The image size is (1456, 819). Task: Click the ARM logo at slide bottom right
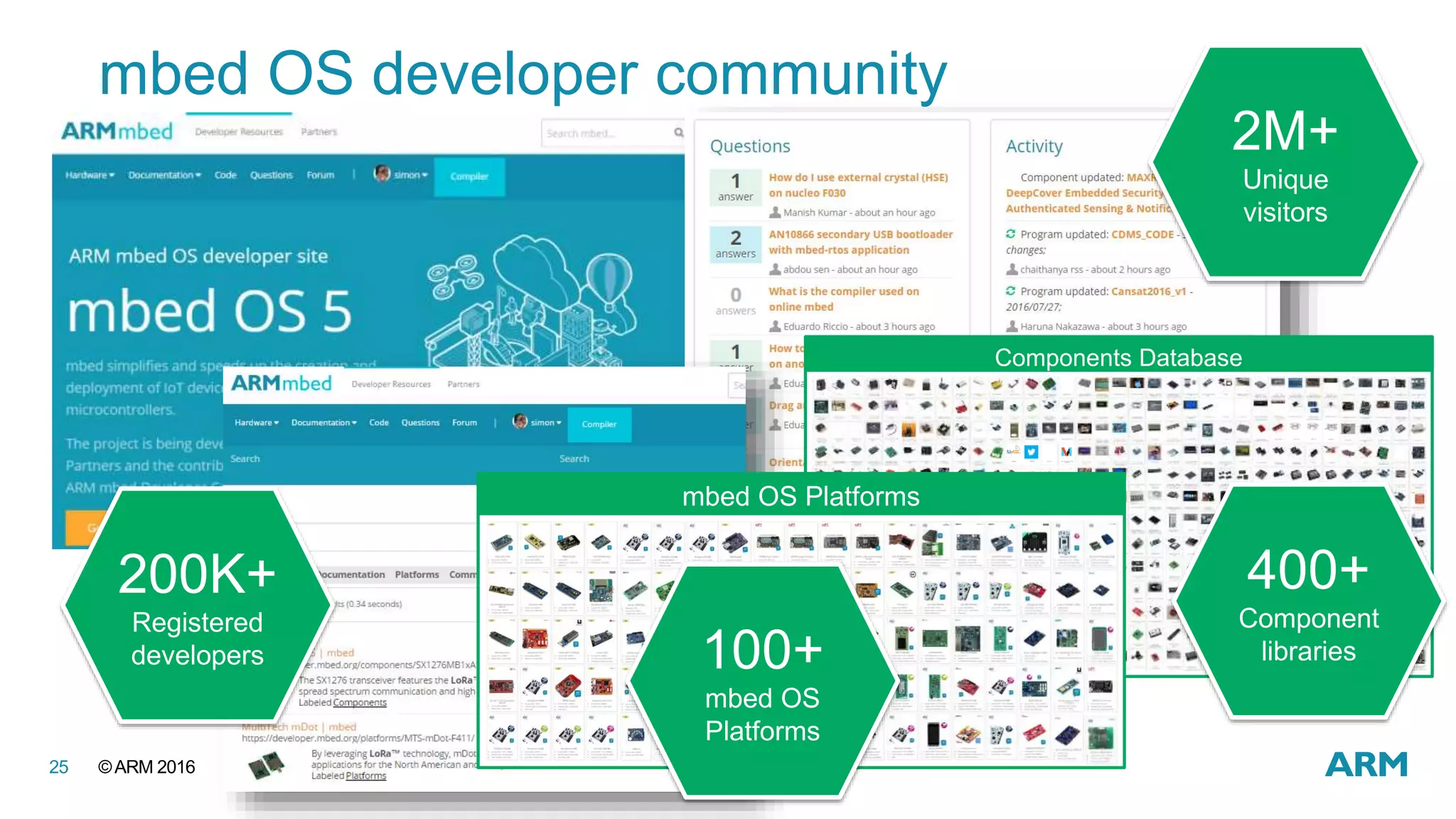tap(1366, 765)
